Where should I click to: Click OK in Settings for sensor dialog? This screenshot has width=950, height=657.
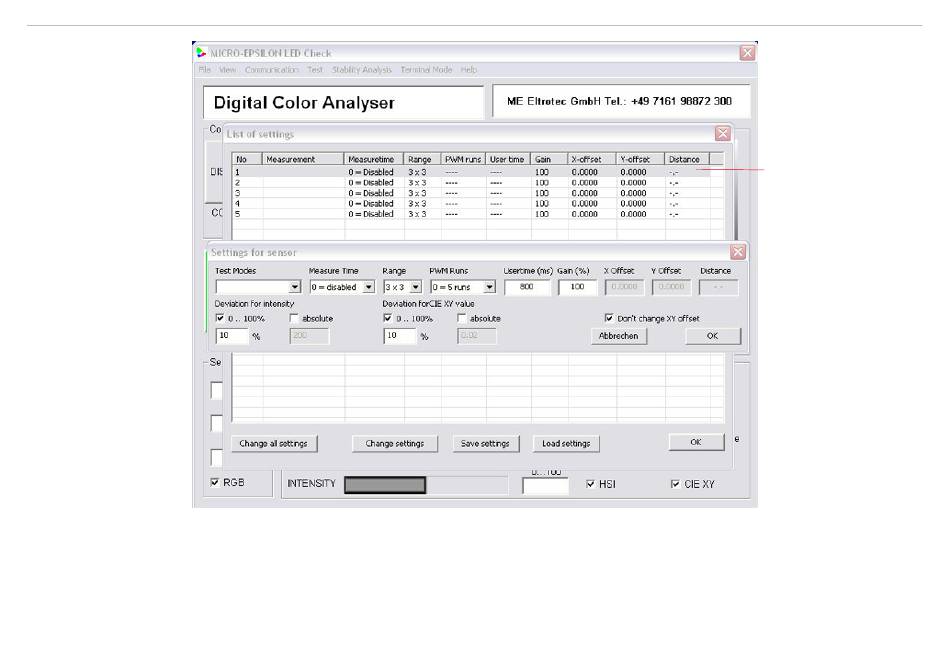point(712,336)
